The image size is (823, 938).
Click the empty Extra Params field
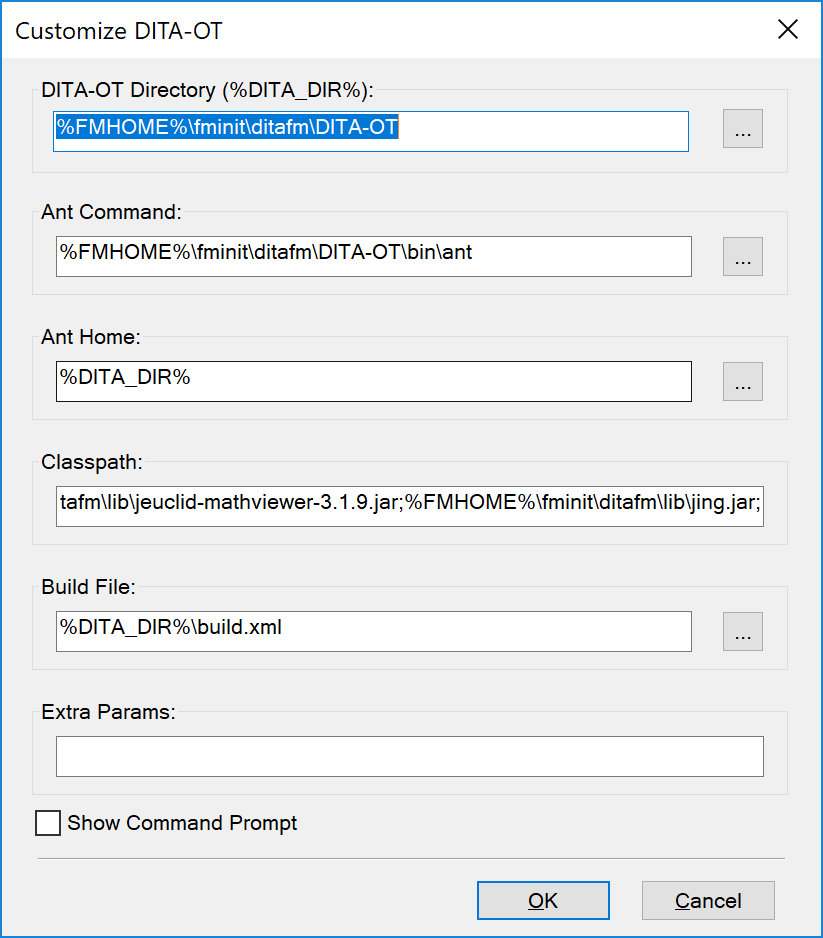410,756
